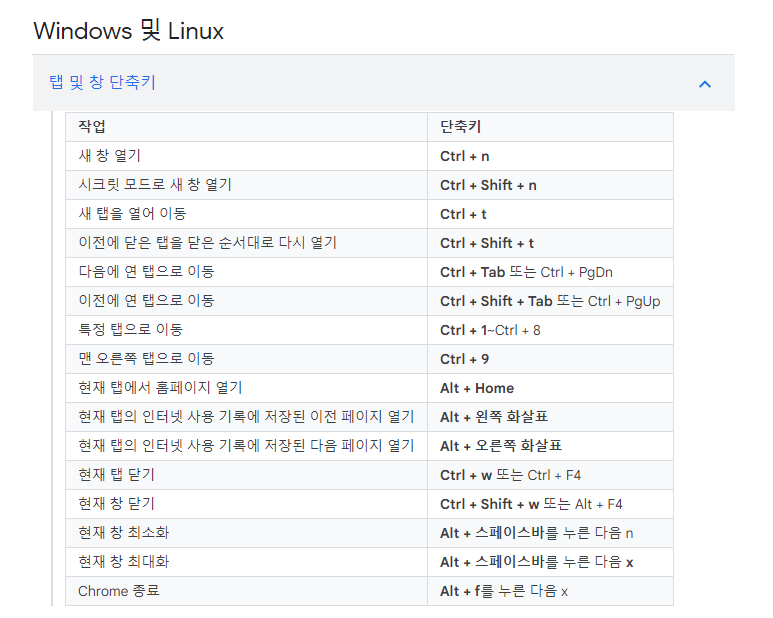Select 'Ctrl + Shift + w 또는 Alt + F4'
Screen dimensions: 773x618
pyautogui.click(x=531, y=505)
